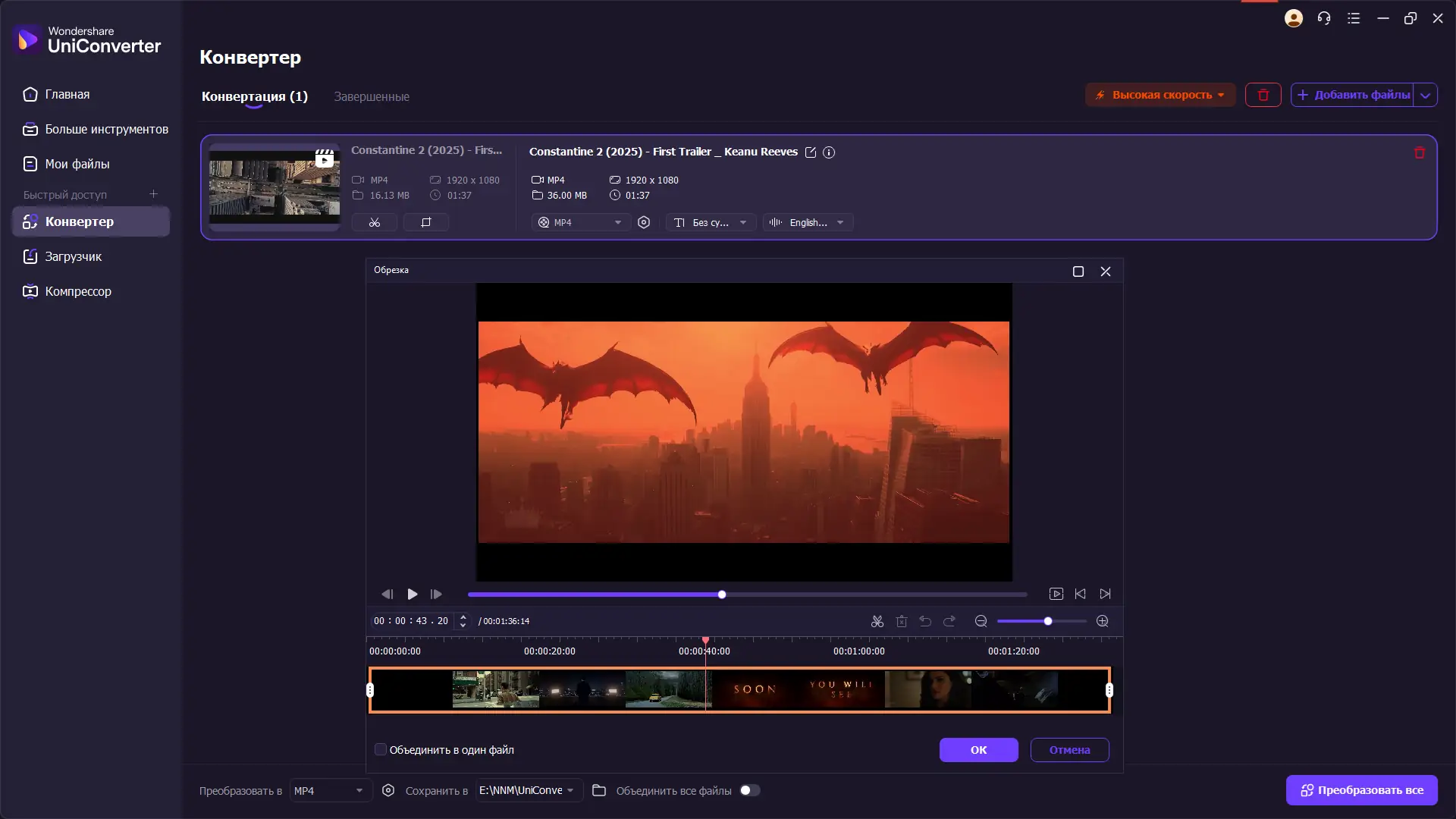Image resolution: width=1456 pixels, height=819 pixels.
Task: Click the red delete item trash icon
Action: pos(1420,152)
